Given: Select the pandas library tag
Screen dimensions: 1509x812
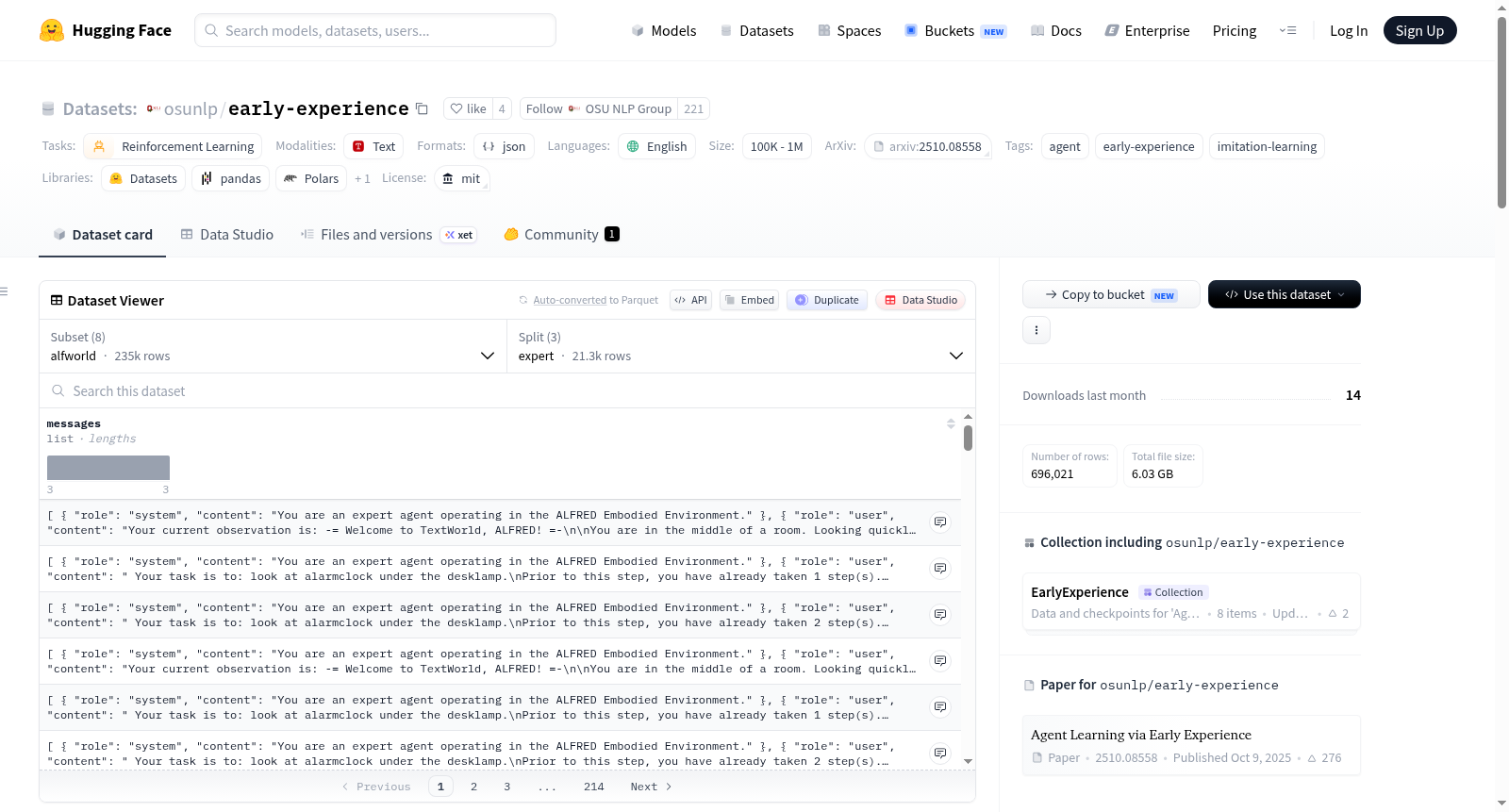Looking at the screenshot, I should pyautogui.click(x=231, y=178).
